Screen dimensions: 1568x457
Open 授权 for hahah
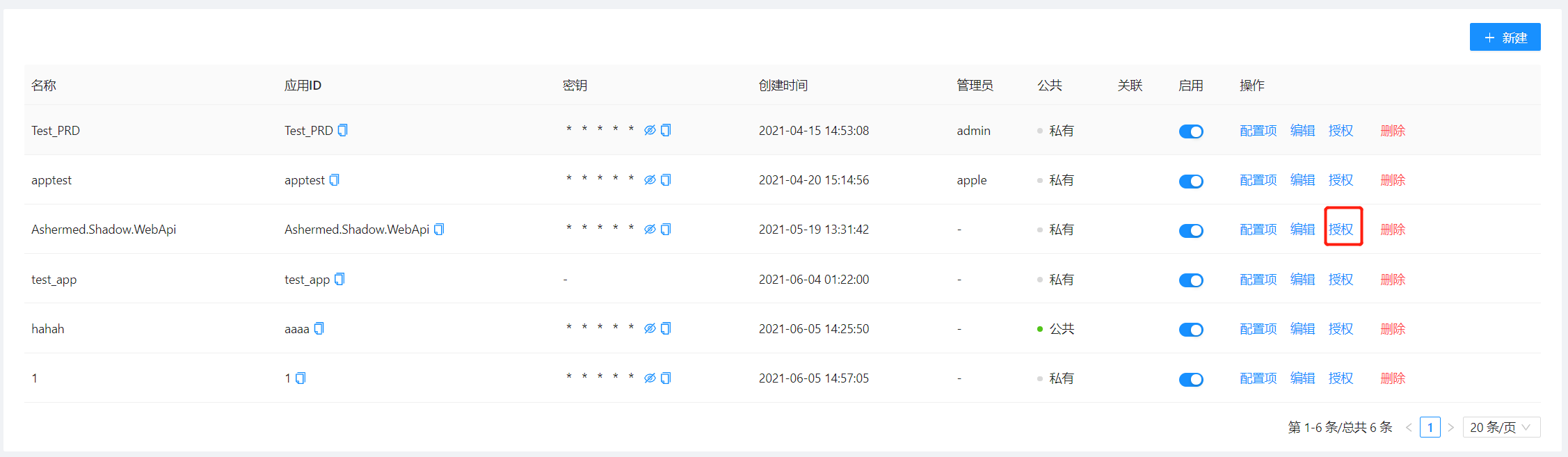click(x=1341, y=328)
